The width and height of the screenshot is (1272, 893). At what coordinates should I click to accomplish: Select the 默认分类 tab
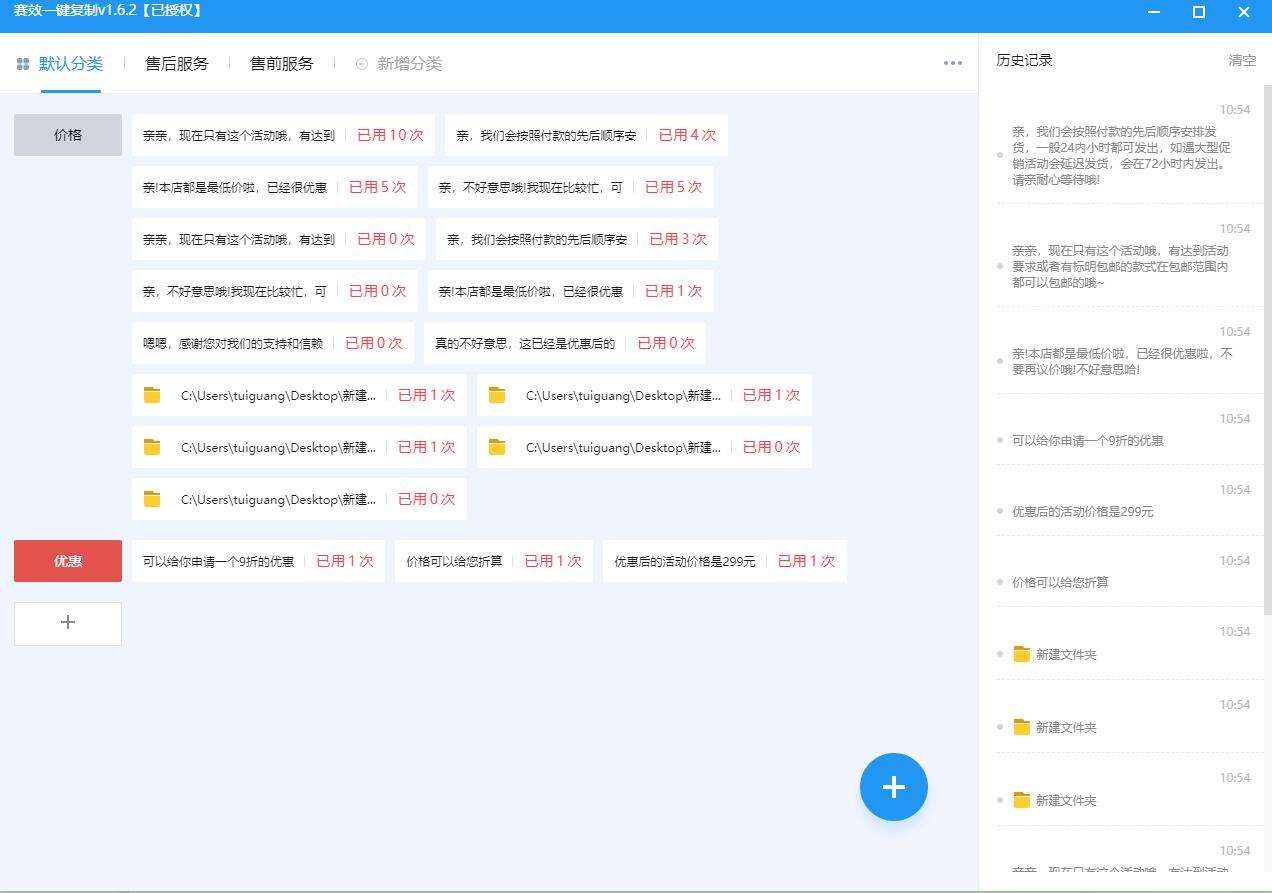[70, 62]
